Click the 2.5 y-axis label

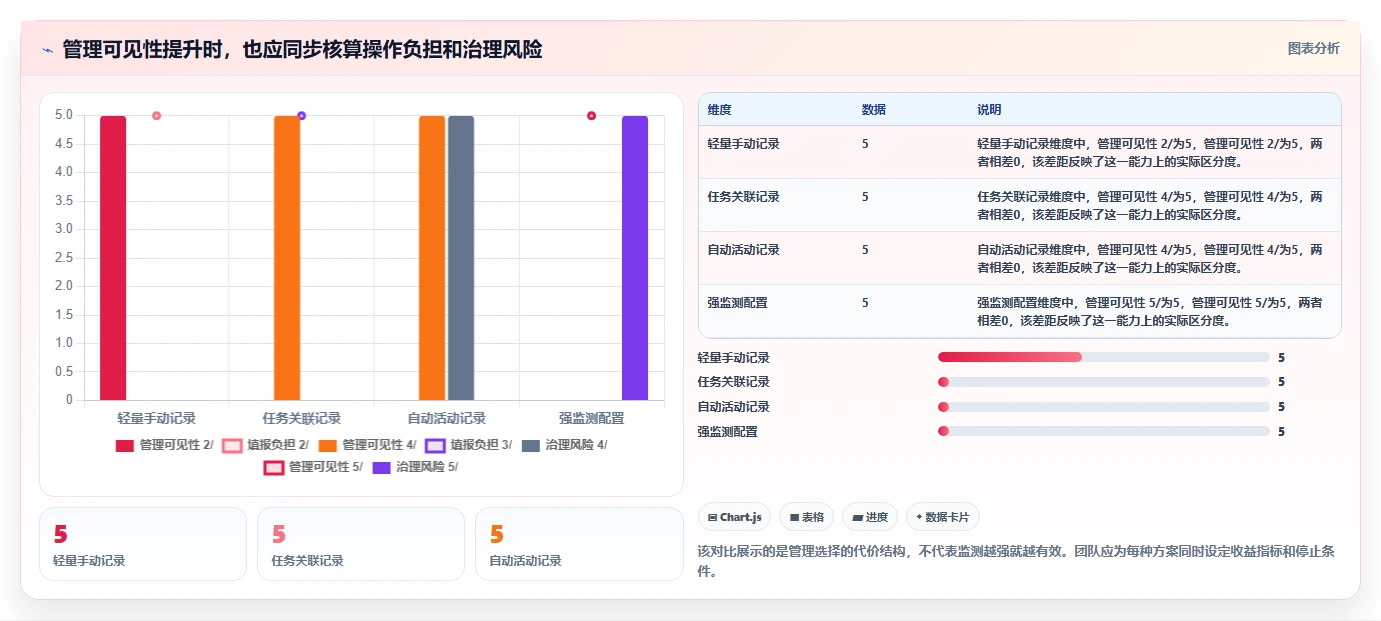pos(64,258)
